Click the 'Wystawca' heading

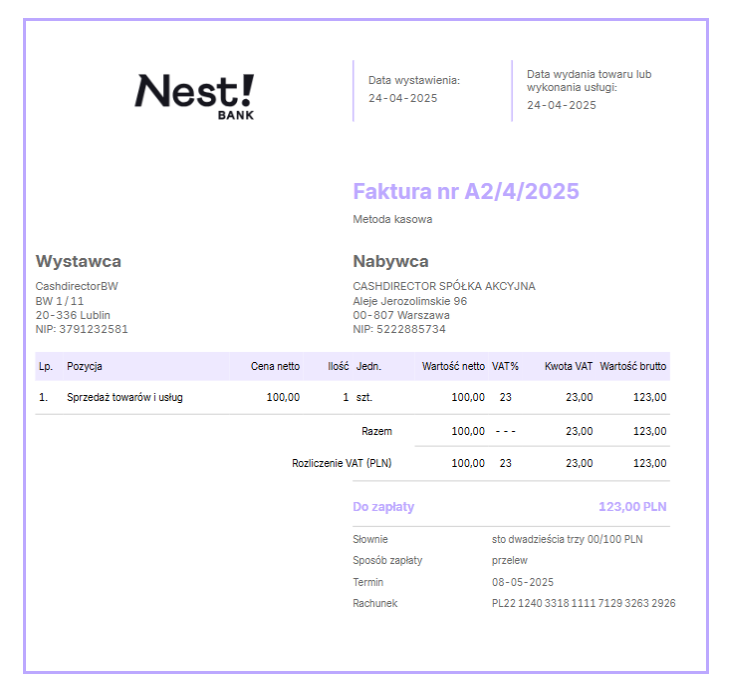[x=78, y=261]
